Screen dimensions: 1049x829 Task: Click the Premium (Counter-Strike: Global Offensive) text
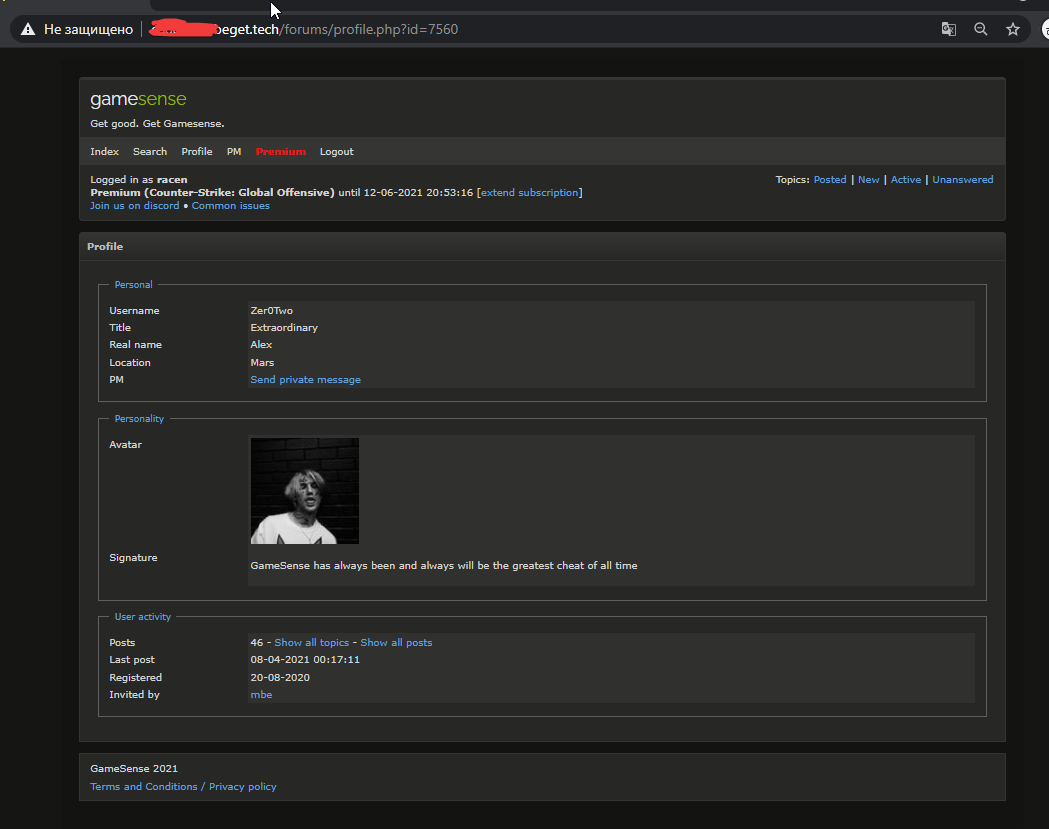pos(212,193)
